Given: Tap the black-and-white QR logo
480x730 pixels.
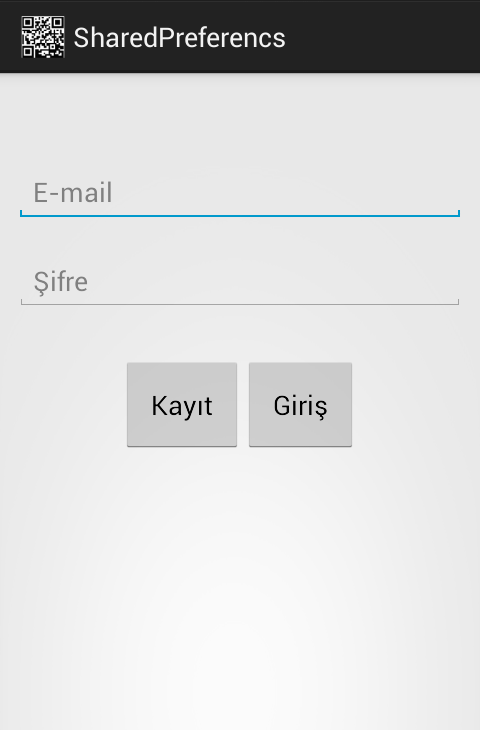Looking at the screenshot, I should point(43,37).
